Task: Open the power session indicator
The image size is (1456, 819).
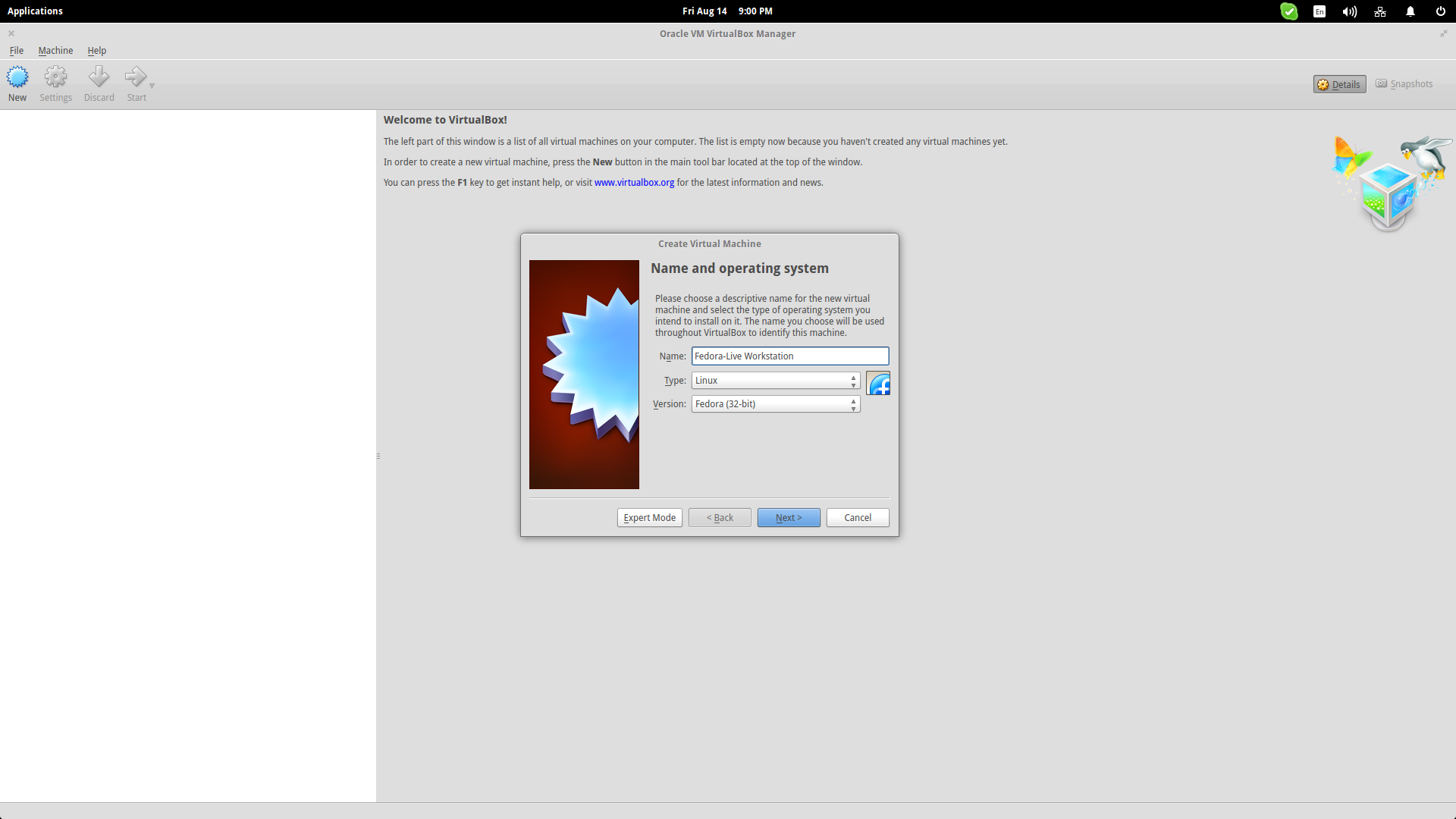Action: pyautogui.click(x=1440, y=11)
